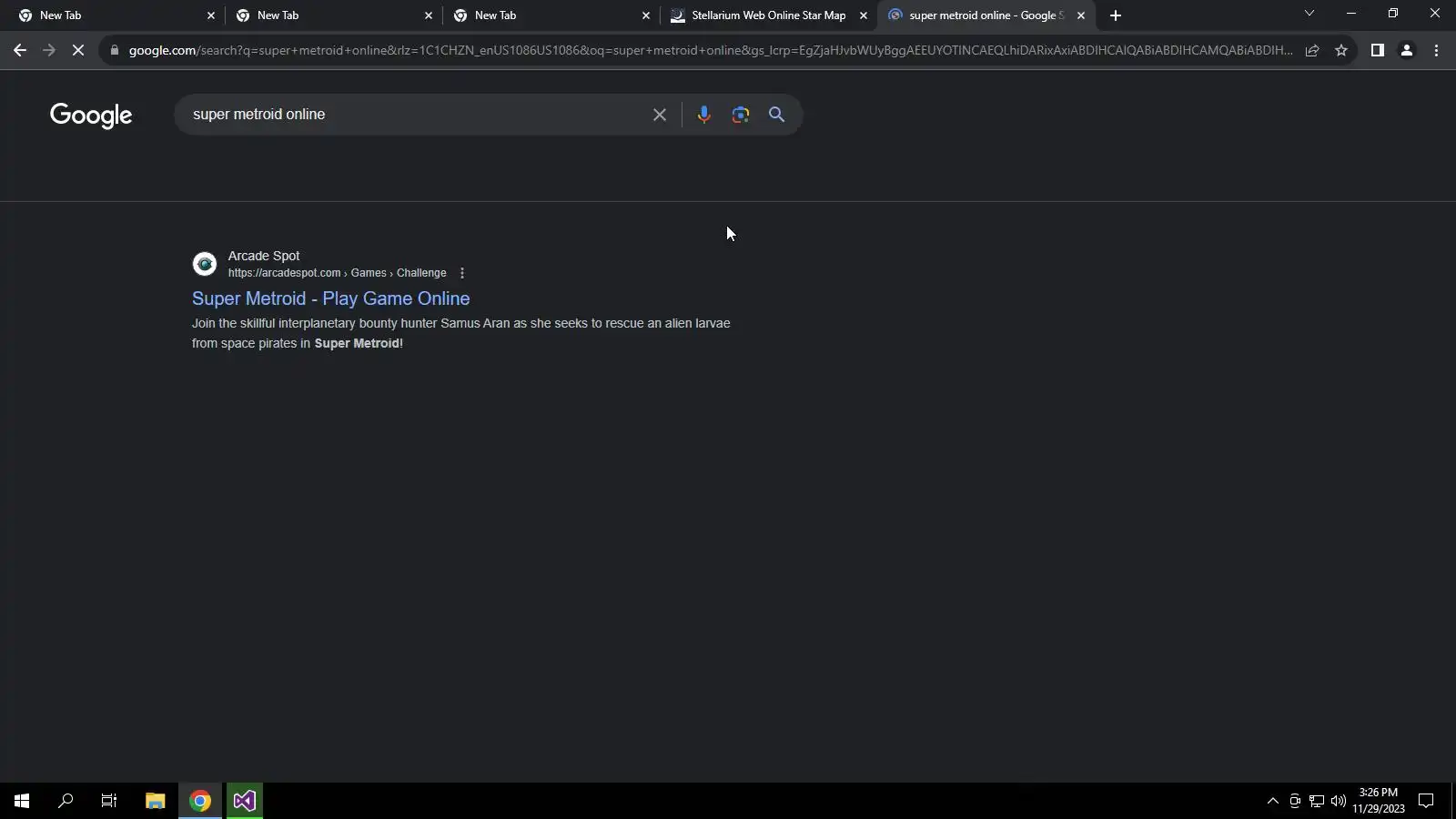1456x819 pixels.
Task: Open network settings in system tray
Action: [x=1317, y=801]
